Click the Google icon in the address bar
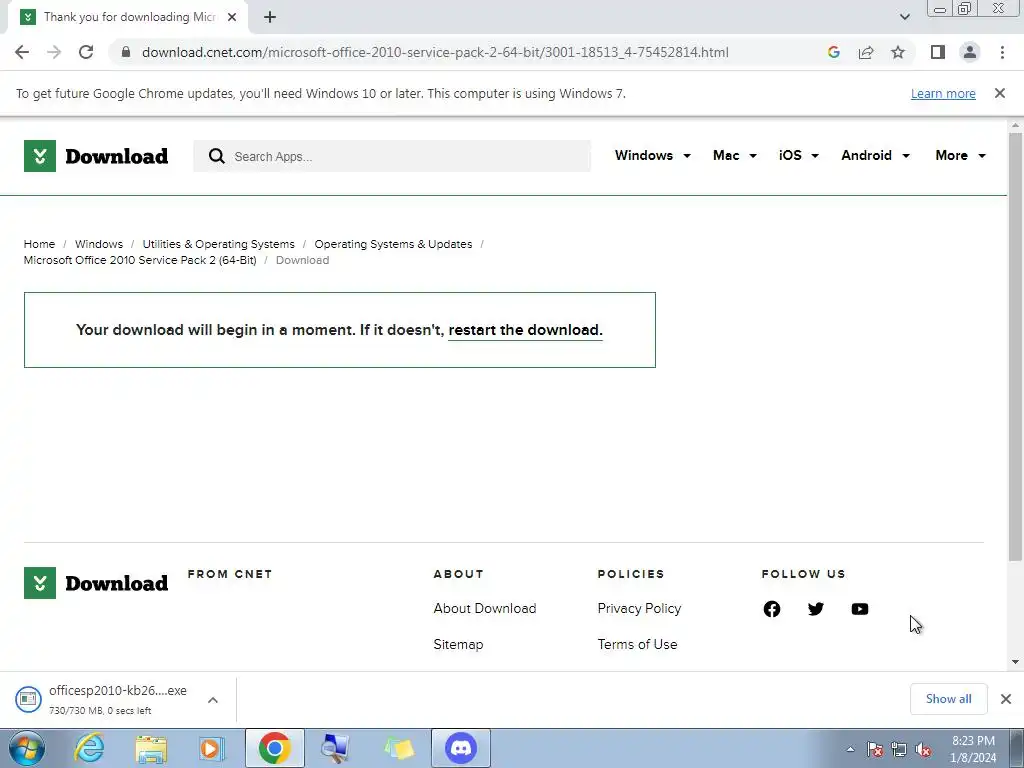Viewport: 1024px width, 768px height. point(833,52)
